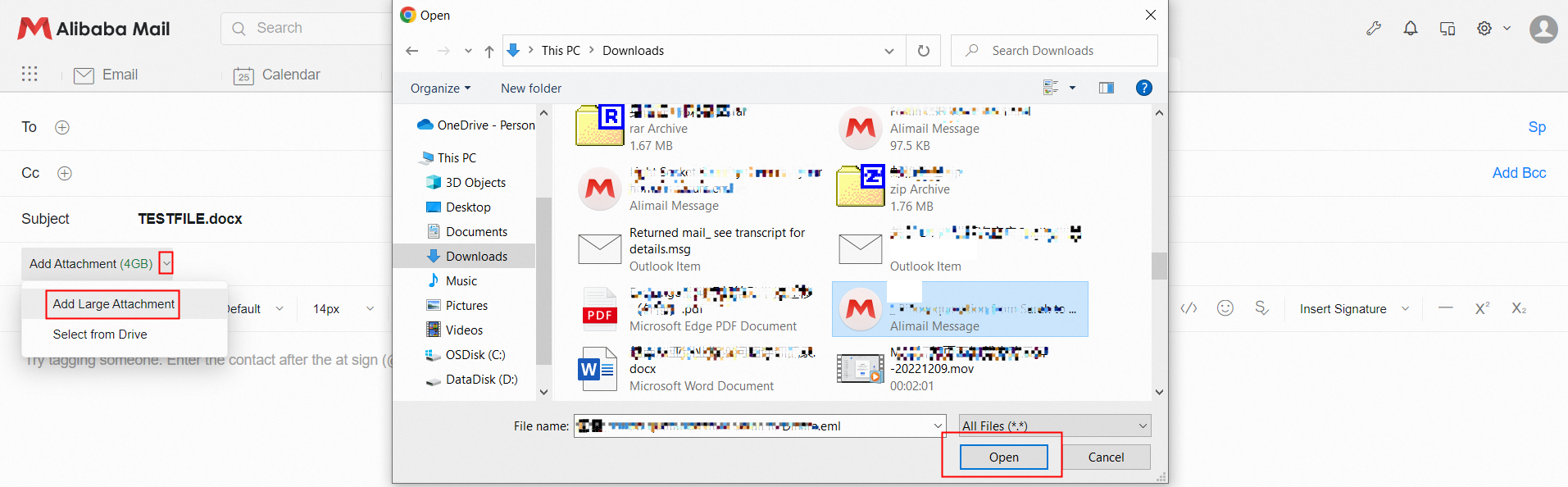Apply superscript formatting
Viewport: 1568px width, 487px height.
click(x=1482, y=308)
